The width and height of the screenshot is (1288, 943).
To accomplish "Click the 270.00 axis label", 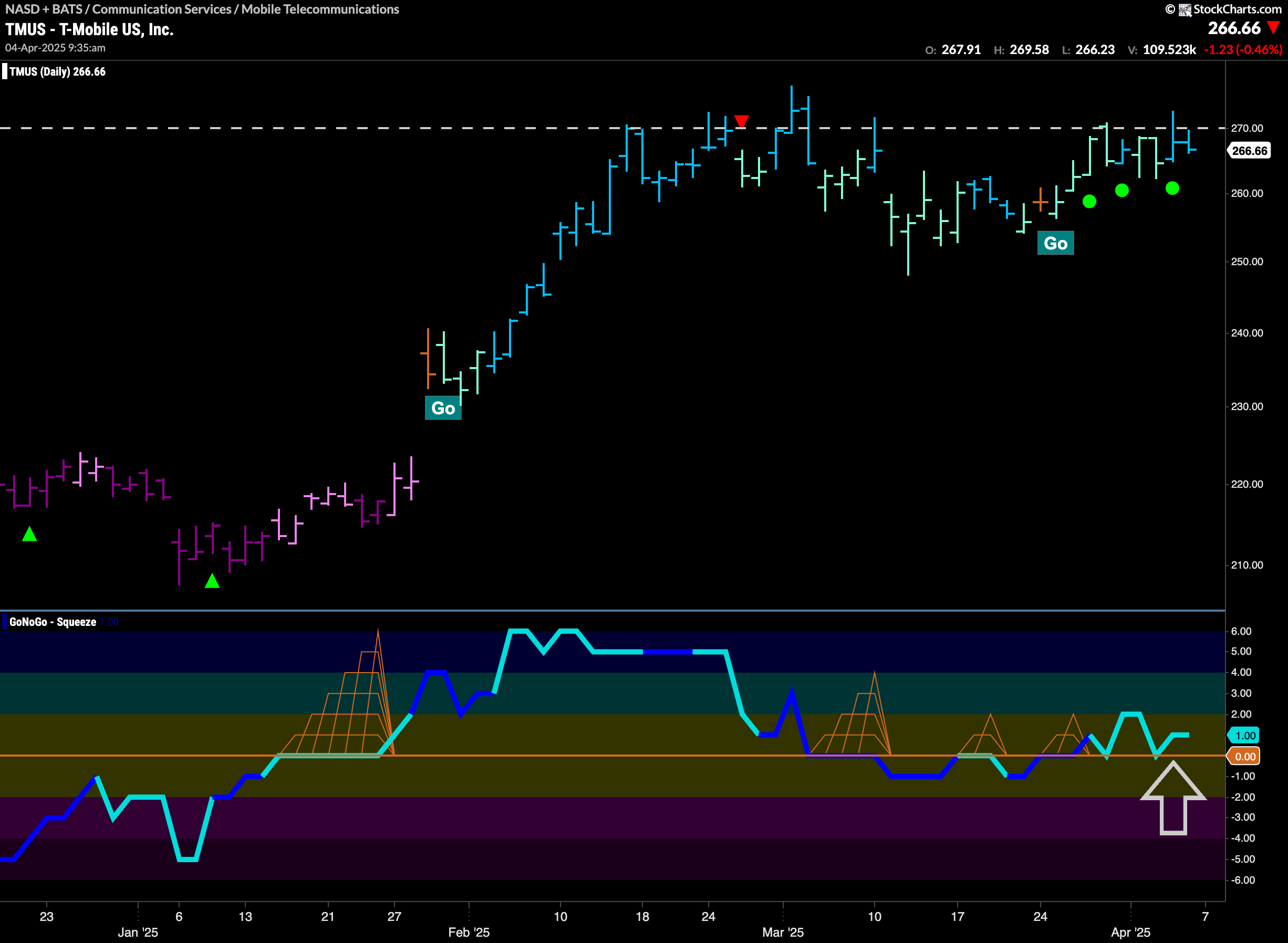I will pyautogui.click(x=1247, y=129).
